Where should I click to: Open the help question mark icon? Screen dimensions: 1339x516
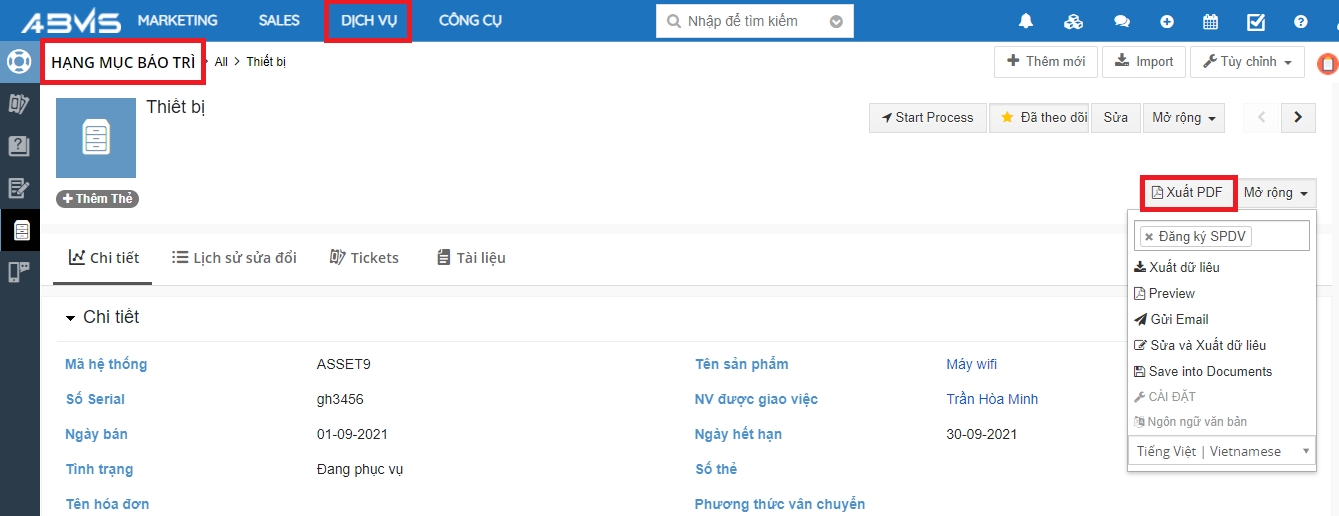point(1300,21)
